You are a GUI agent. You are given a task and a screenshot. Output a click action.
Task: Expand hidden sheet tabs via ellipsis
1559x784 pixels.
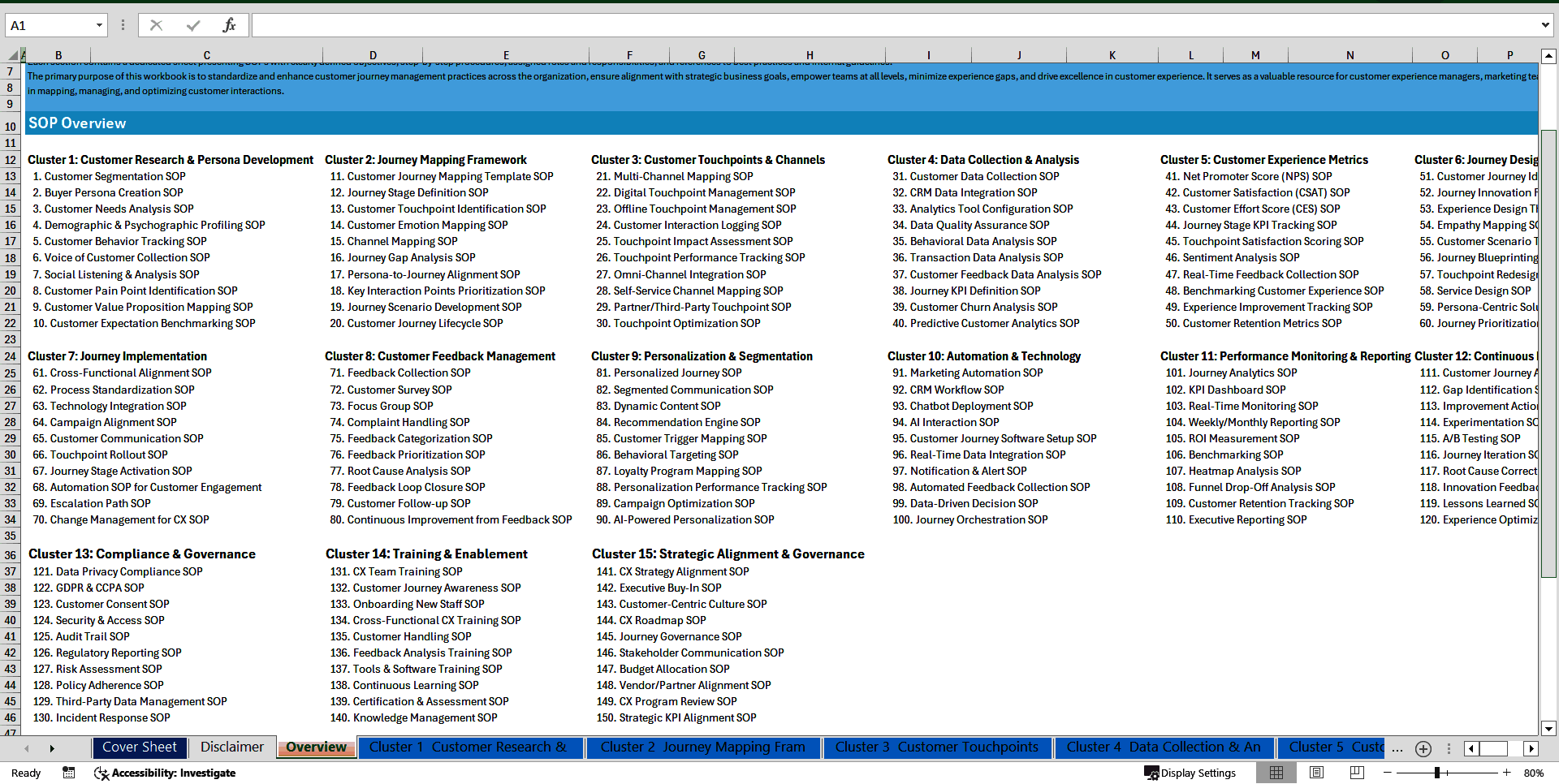pos(1397,748)
